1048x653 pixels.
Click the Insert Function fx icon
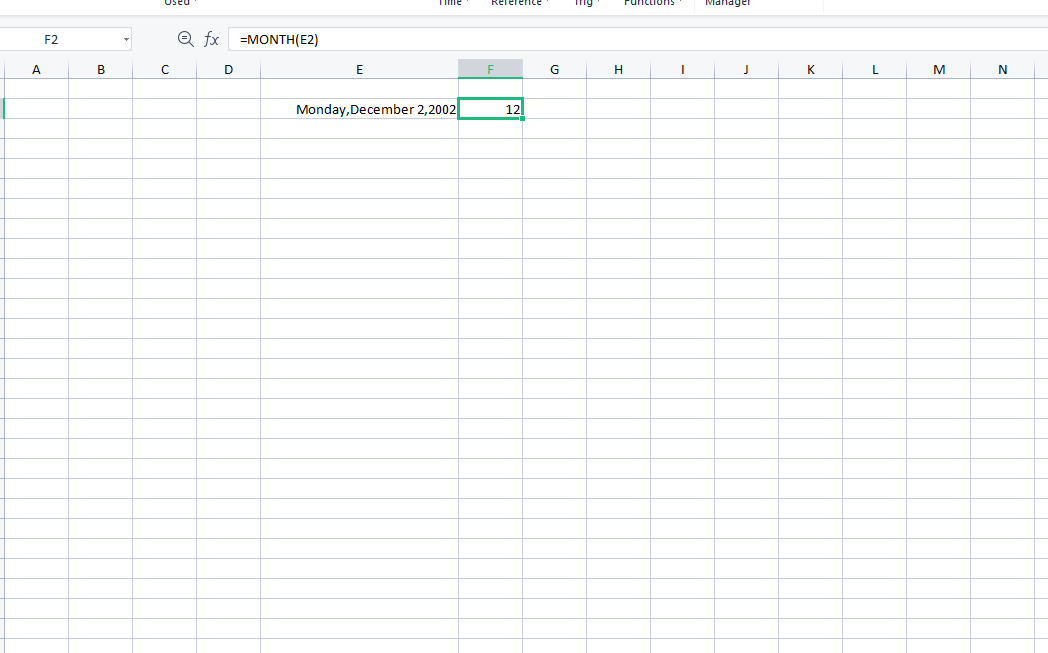pyautogui.click(x=211, y=38)
